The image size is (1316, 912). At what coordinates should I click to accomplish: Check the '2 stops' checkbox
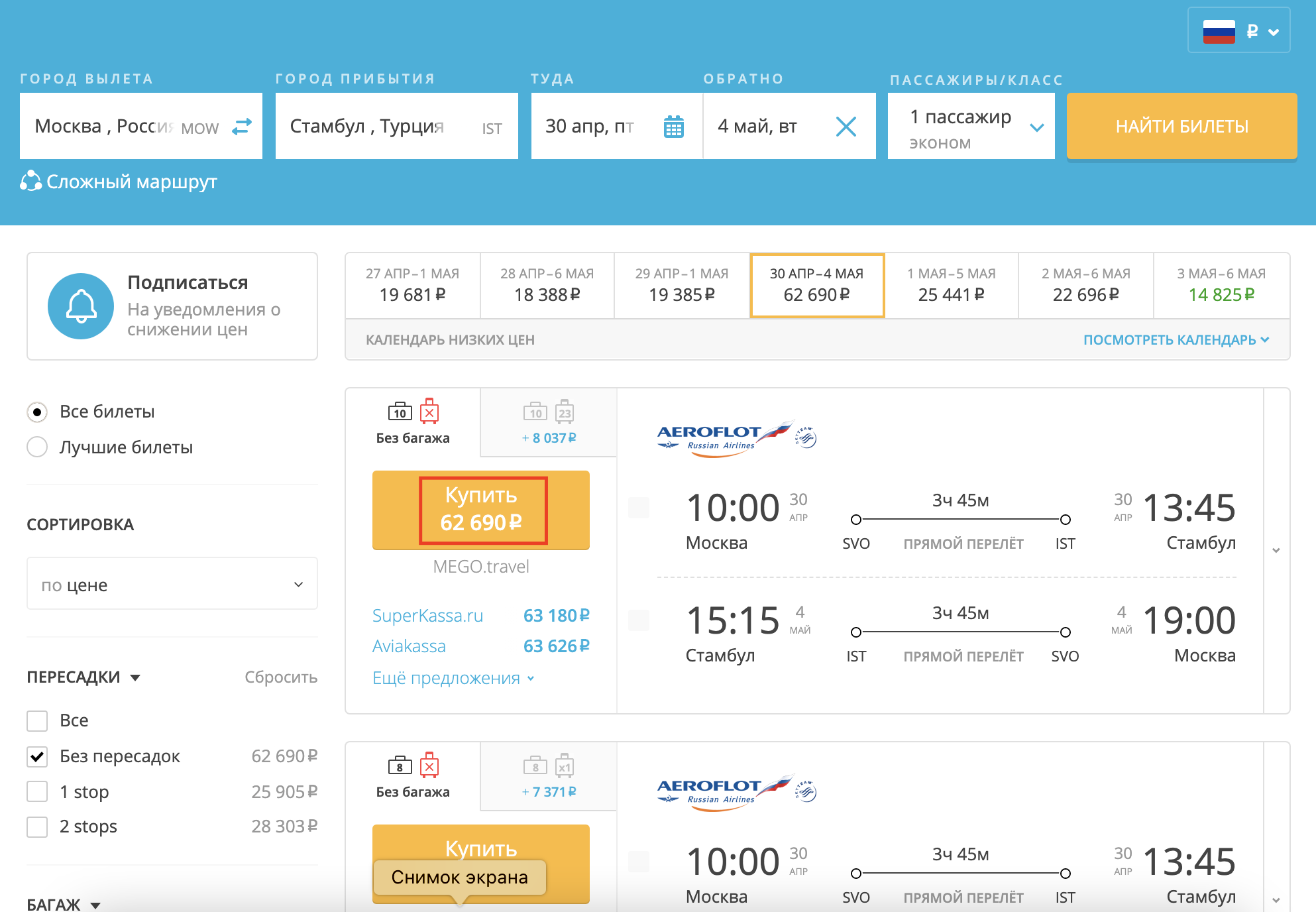point(37,826)
